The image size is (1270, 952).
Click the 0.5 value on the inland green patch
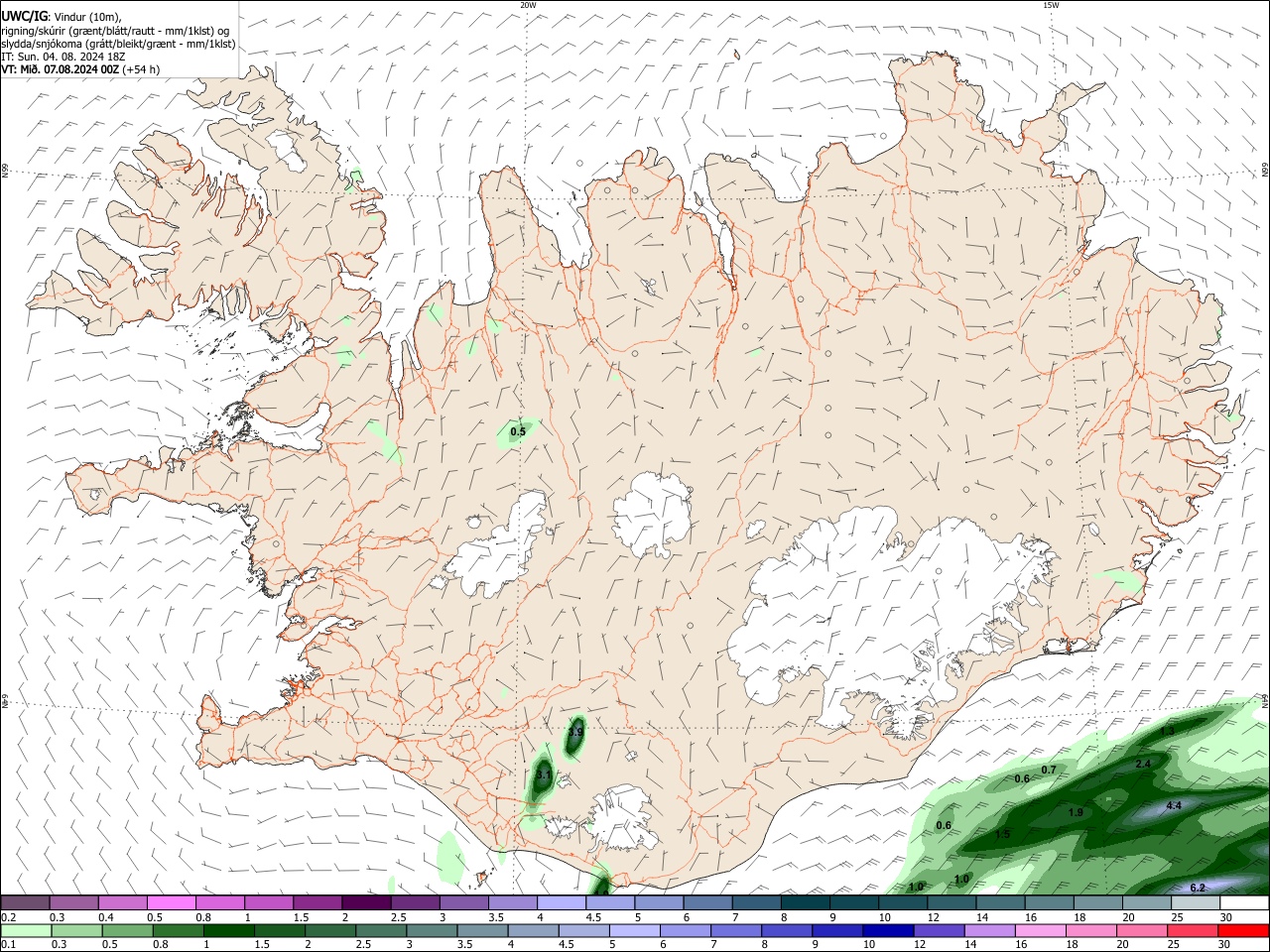[518, 431]
